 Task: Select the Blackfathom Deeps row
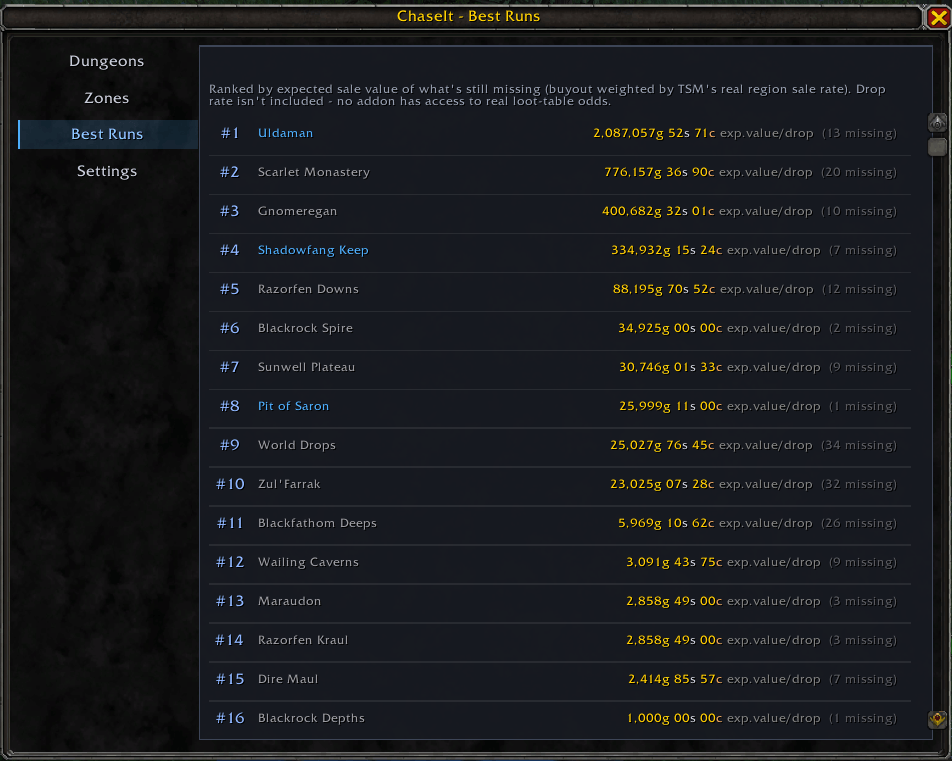pos(559,523)
